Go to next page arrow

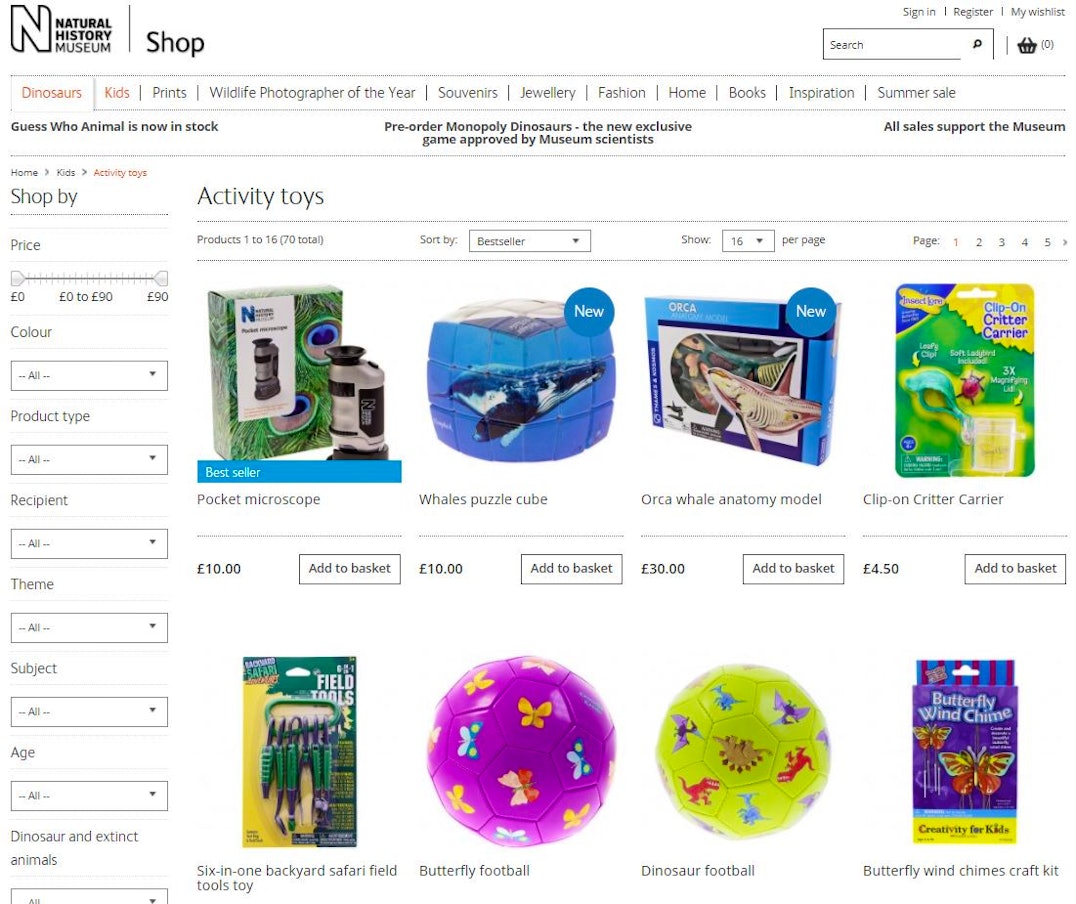pos(1064,242)
